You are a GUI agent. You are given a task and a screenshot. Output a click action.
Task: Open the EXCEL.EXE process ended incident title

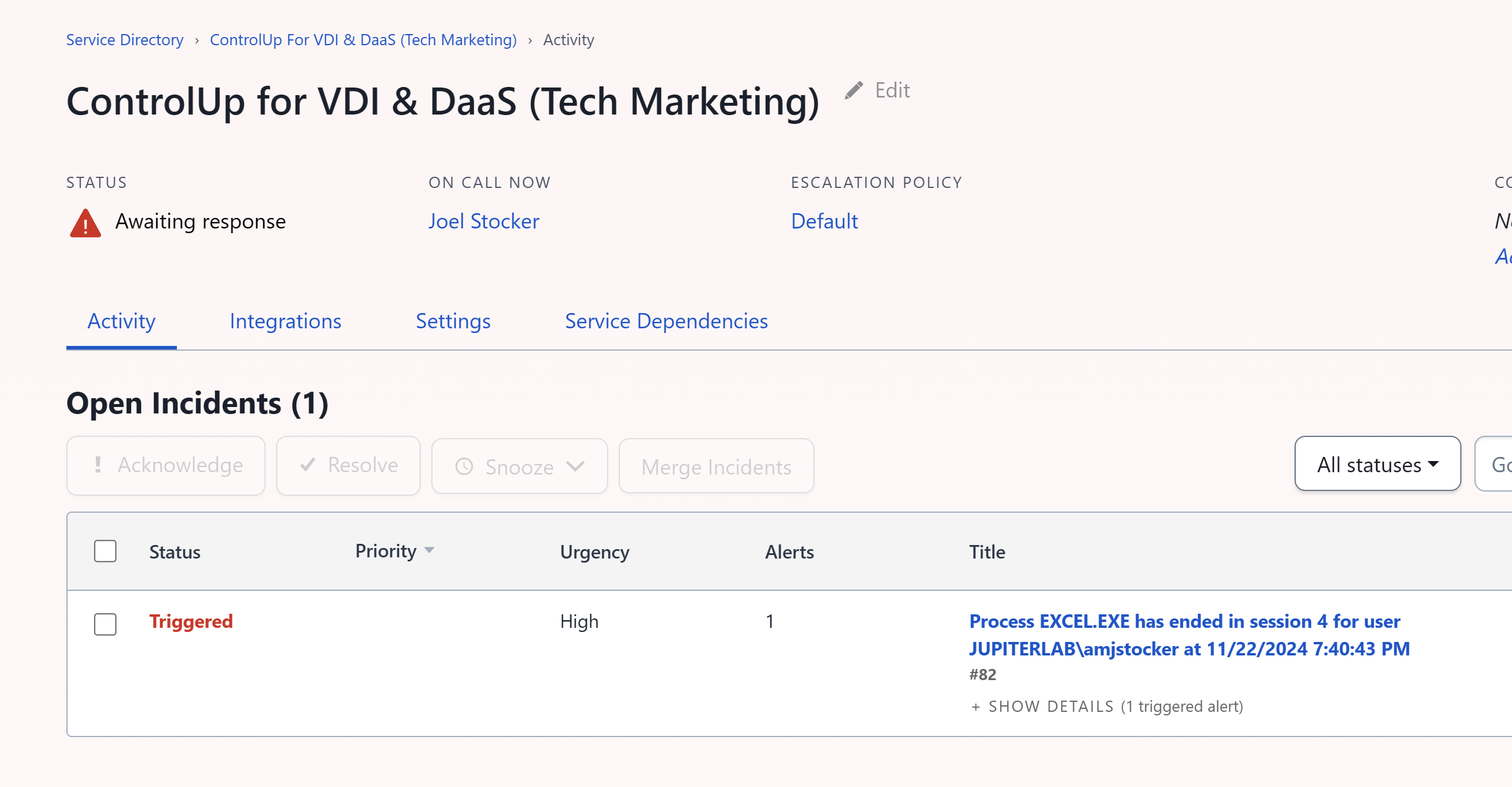[1189, 635]
